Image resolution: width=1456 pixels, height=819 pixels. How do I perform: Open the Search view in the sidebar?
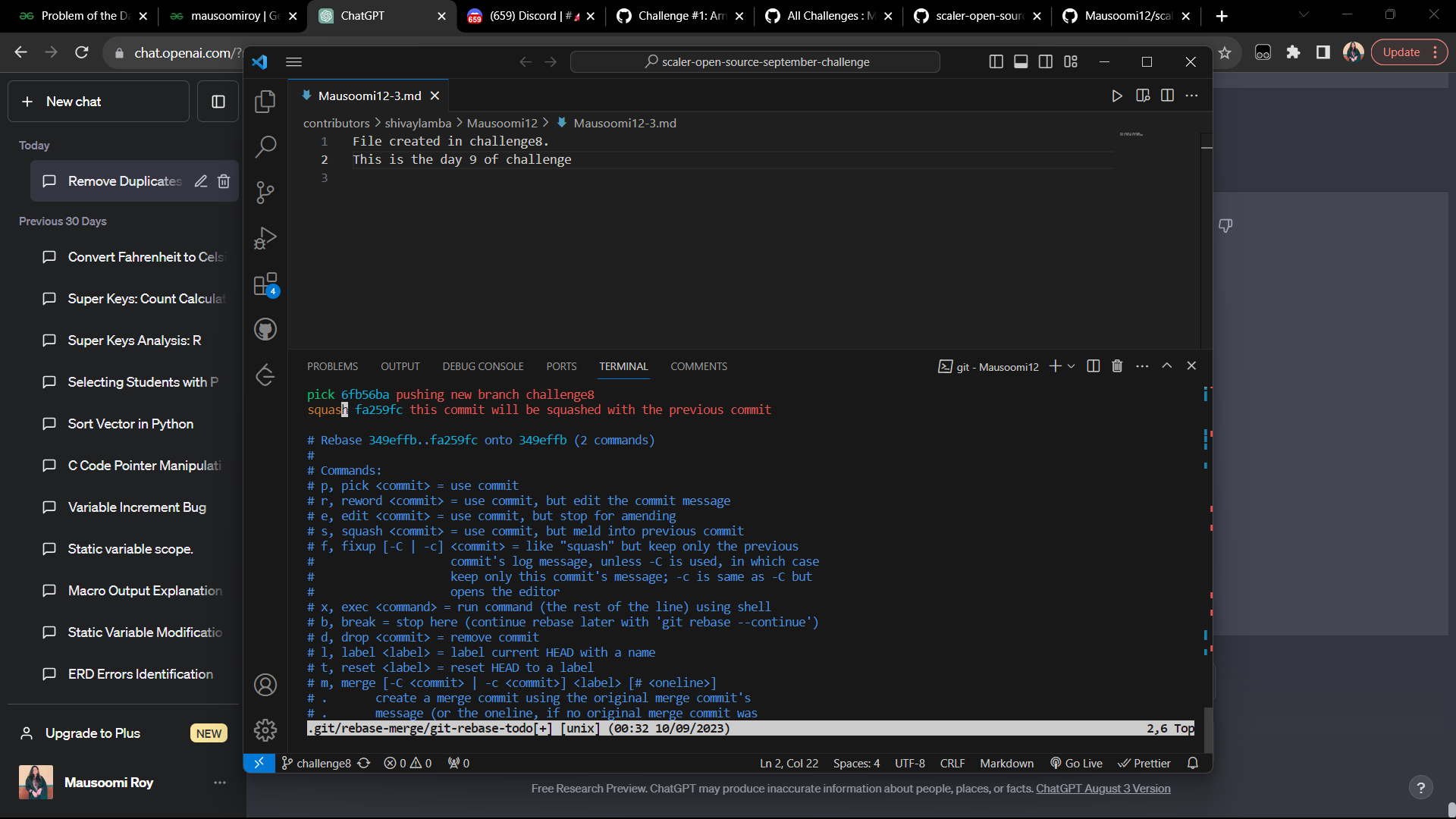pos(265,146)
